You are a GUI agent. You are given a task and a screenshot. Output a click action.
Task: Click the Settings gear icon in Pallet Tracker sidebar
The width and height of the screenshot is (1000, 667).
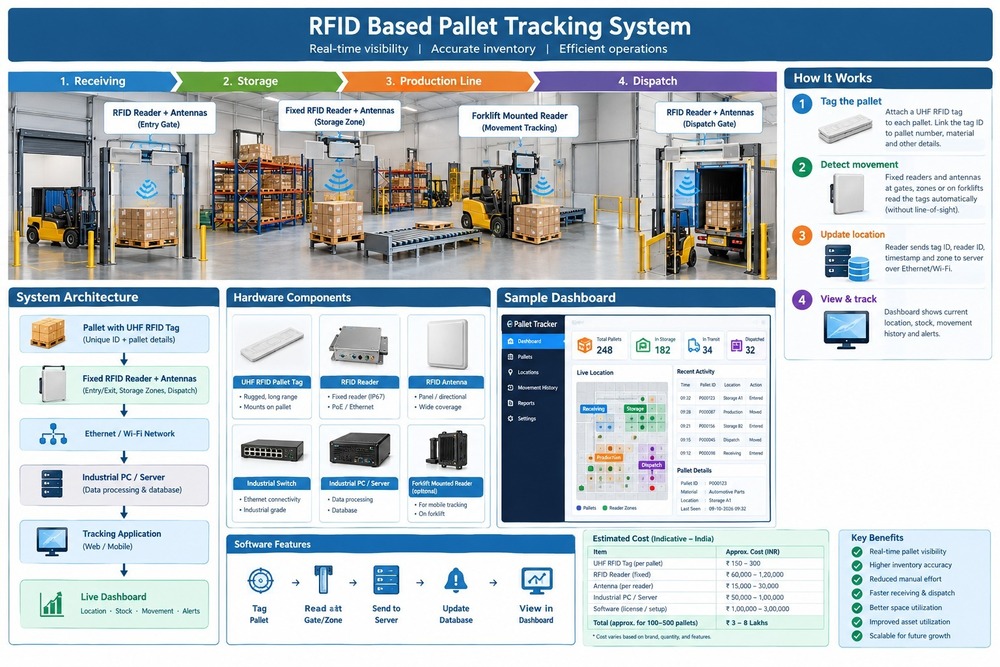point(510,418)
